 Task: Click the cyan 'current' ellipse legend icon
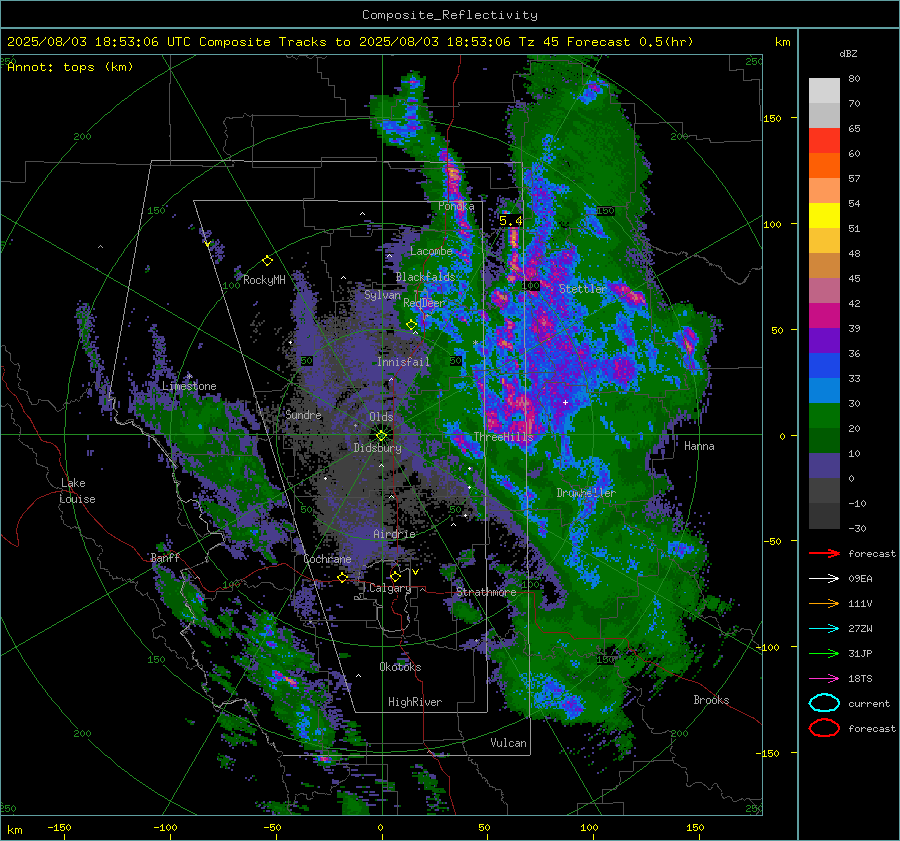tap(824, 703)
